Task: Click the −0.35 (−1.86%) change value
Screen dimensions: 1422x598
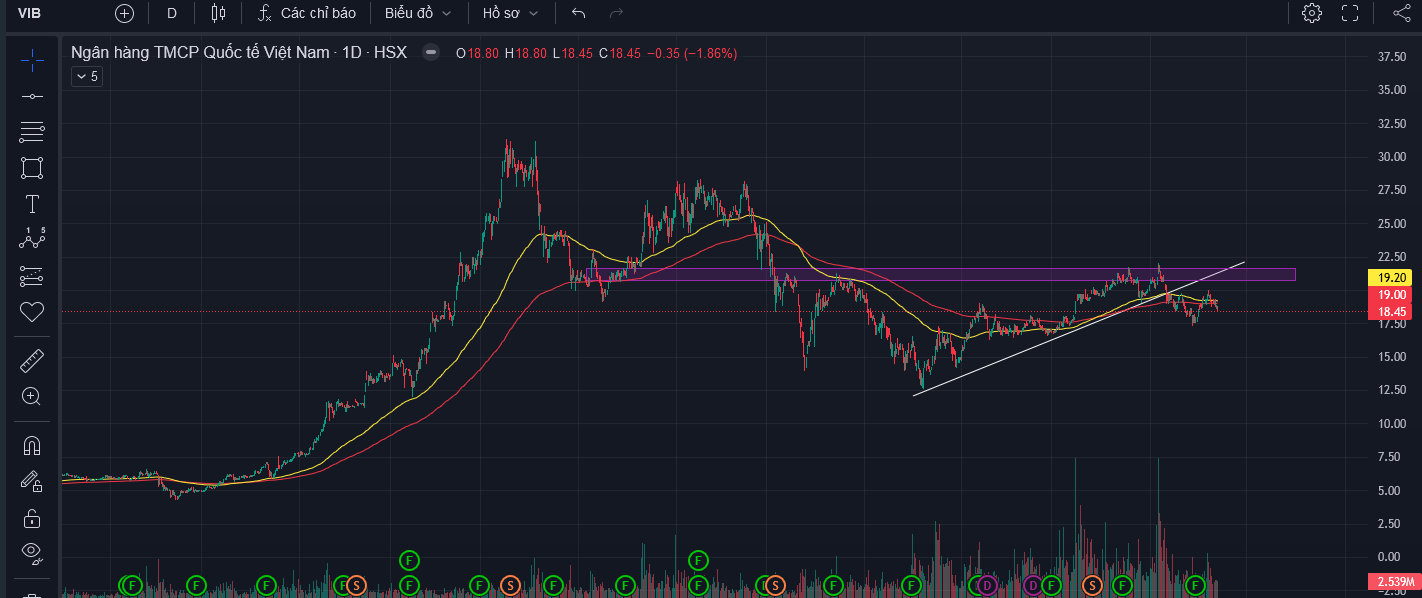Action: click(693, 53)
